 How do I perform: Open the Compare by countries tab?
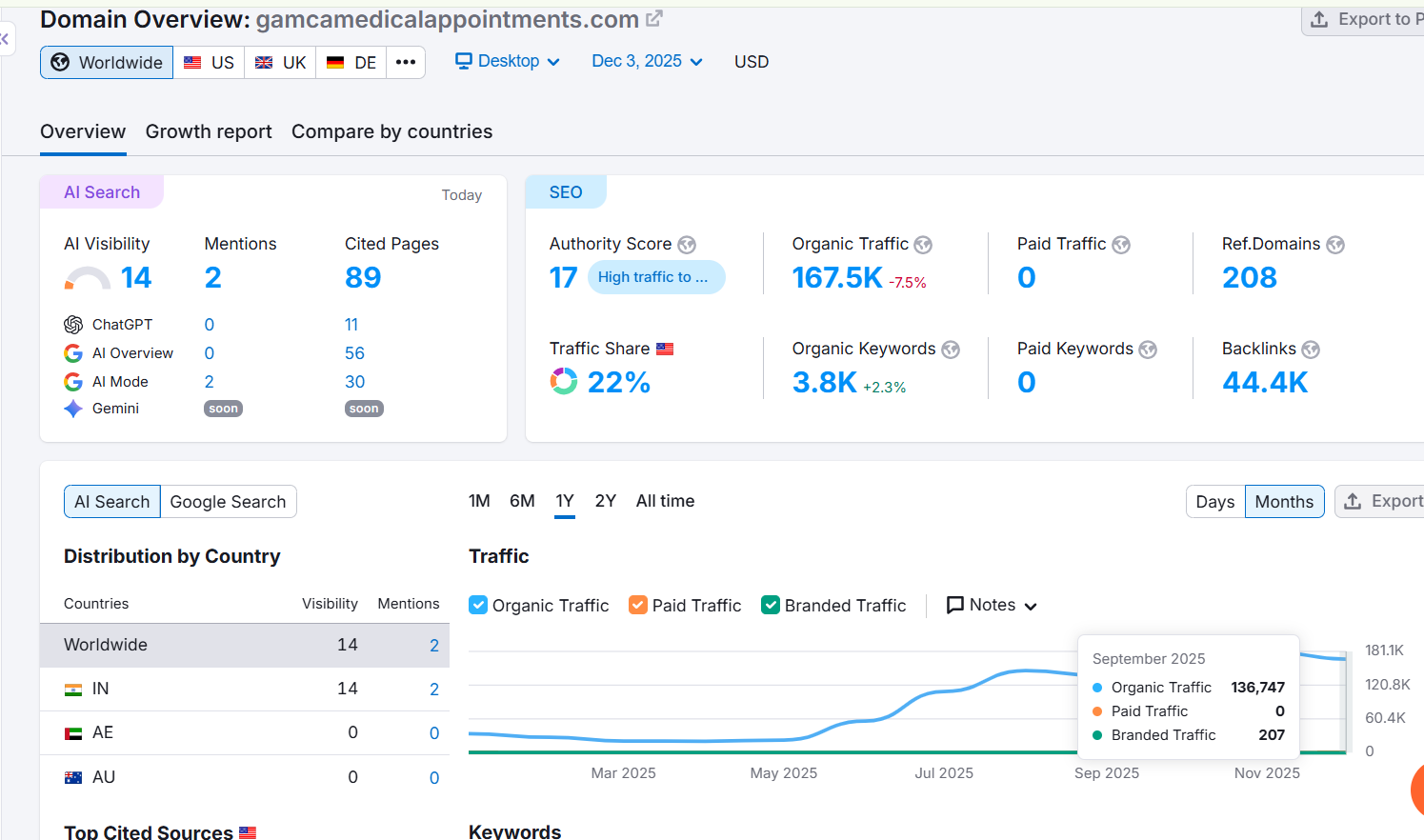point(391,131)
